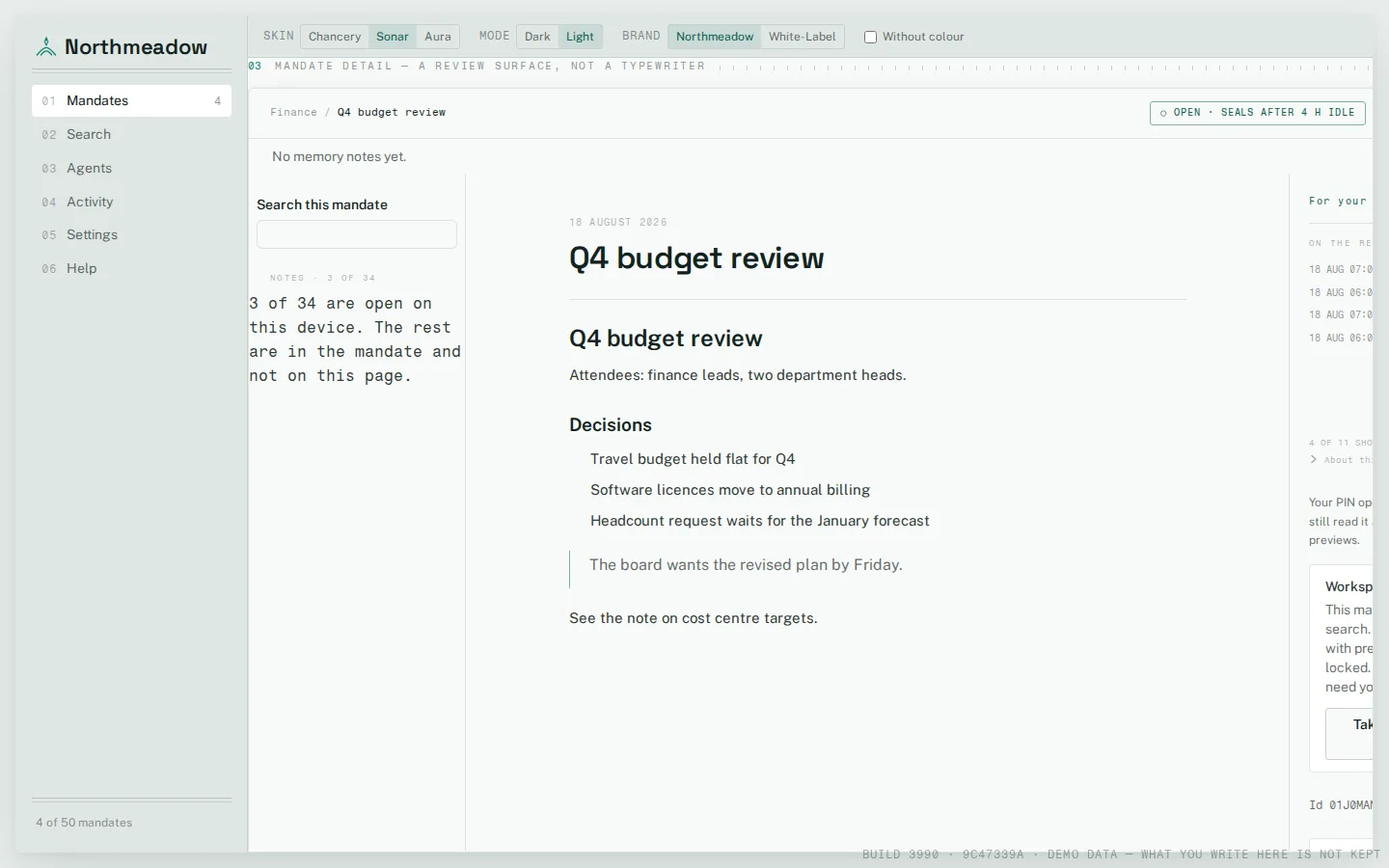Click the Open seals after 4 h idle badge
Viewport: 1389px width, 868px height.
pos(1258,113)
